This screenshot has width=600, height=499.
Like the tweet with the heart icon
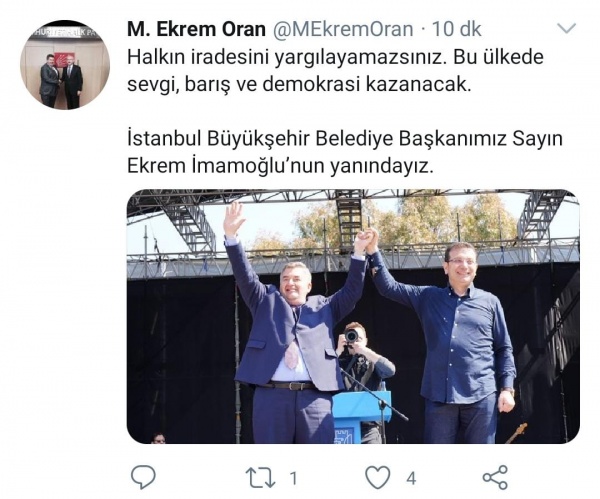tap(378, 478)
